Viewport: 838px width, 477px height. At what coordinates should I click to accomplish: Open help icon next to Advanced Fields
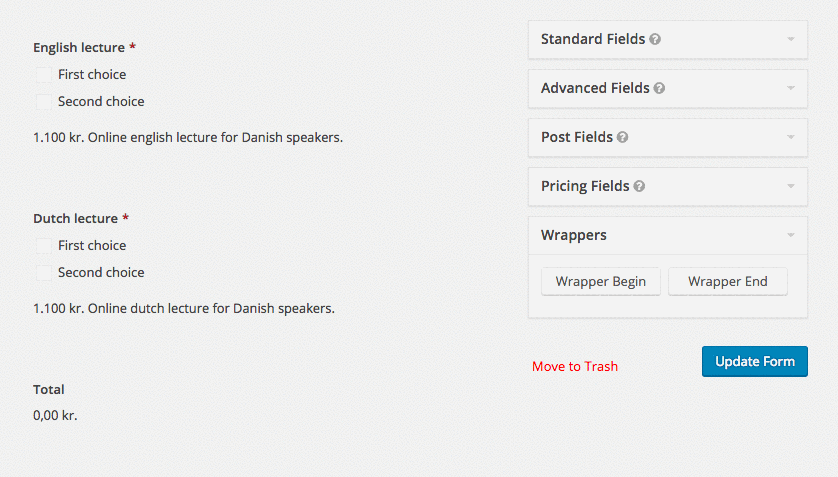(659, 89)
